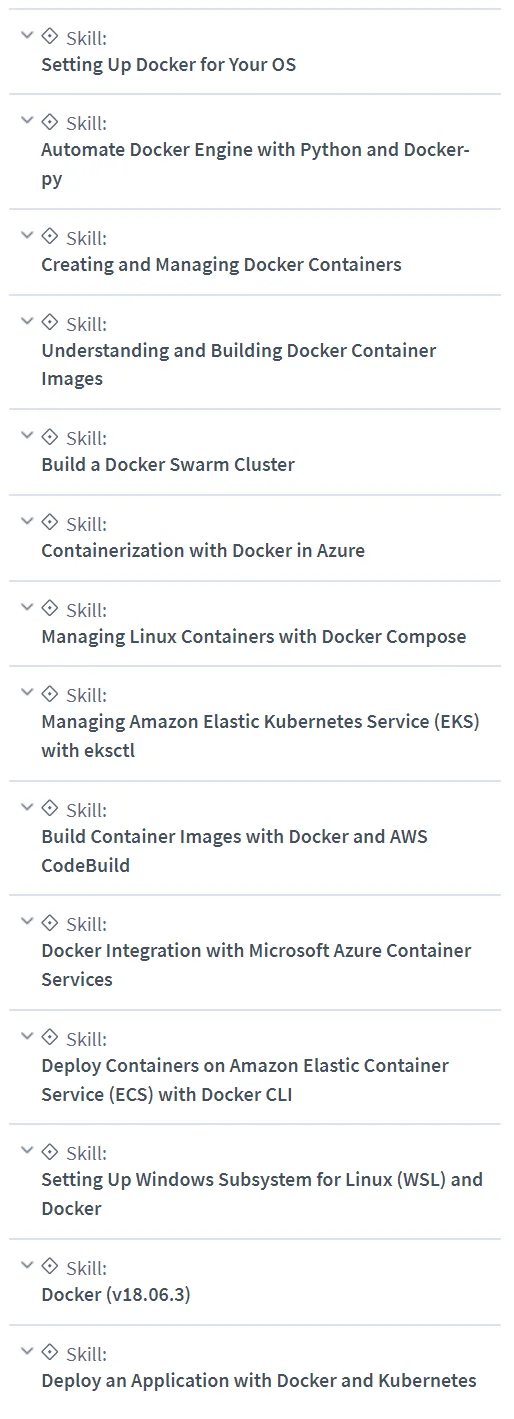
Task: Select Containerization with Docker in Azure title
Action: (x=203, y=551)
